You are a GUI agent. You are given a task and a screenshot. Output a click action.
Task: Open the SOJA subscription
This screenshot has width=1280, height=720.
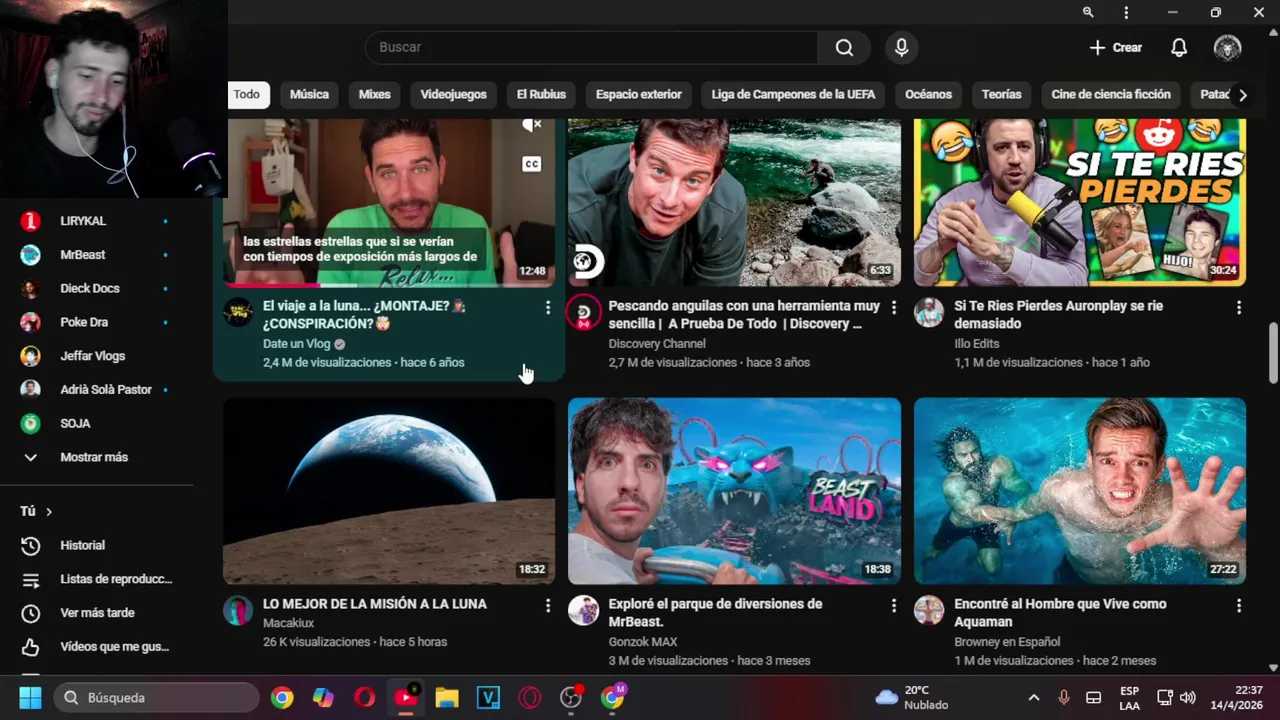tap(94, 423)
